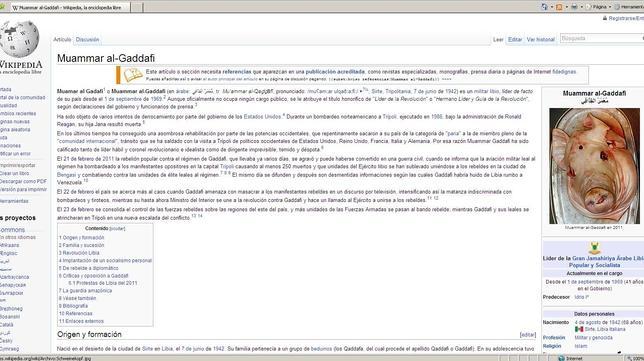Switch to the Artículo tab

tap(62, 39)
